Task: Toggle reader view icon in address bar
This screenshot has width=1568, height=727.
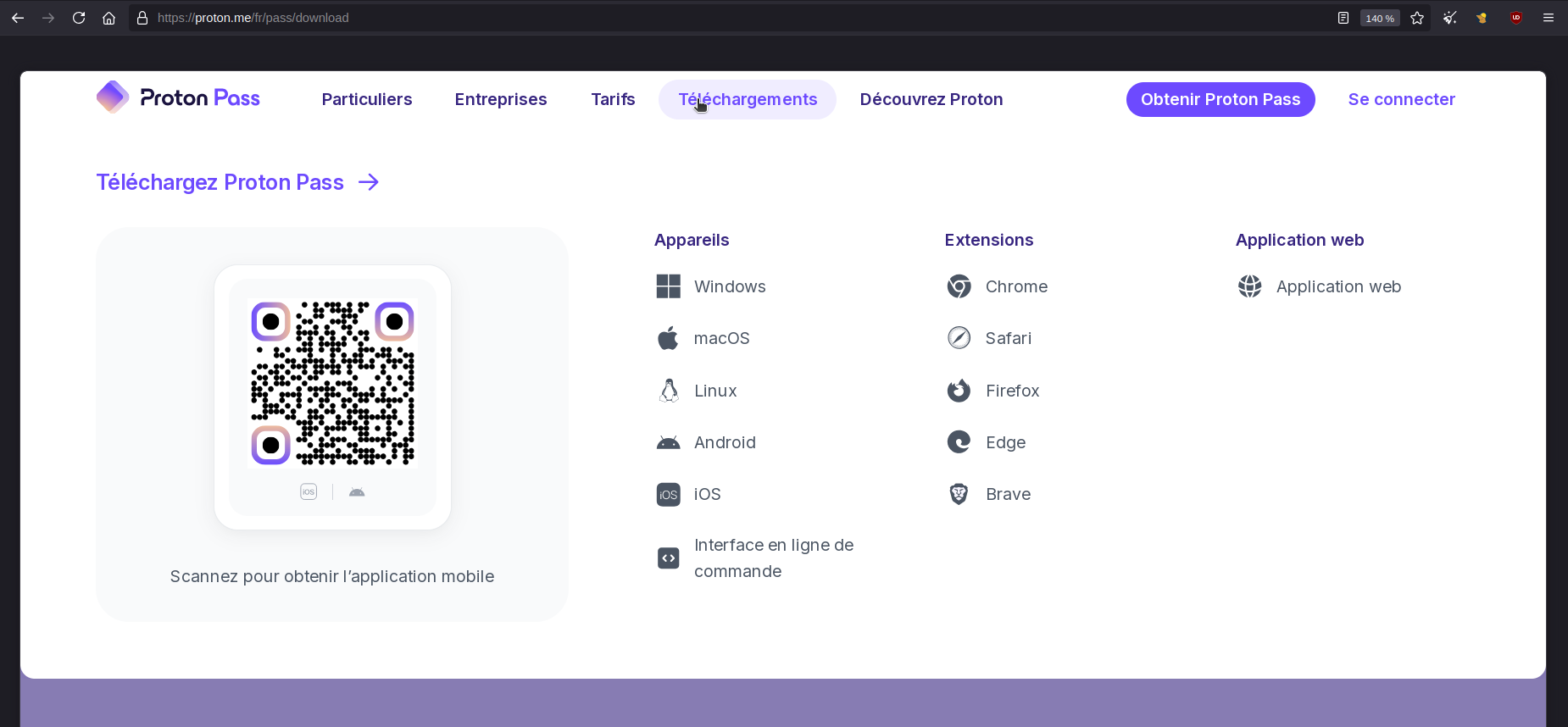Action: [x=1343, y=18]
